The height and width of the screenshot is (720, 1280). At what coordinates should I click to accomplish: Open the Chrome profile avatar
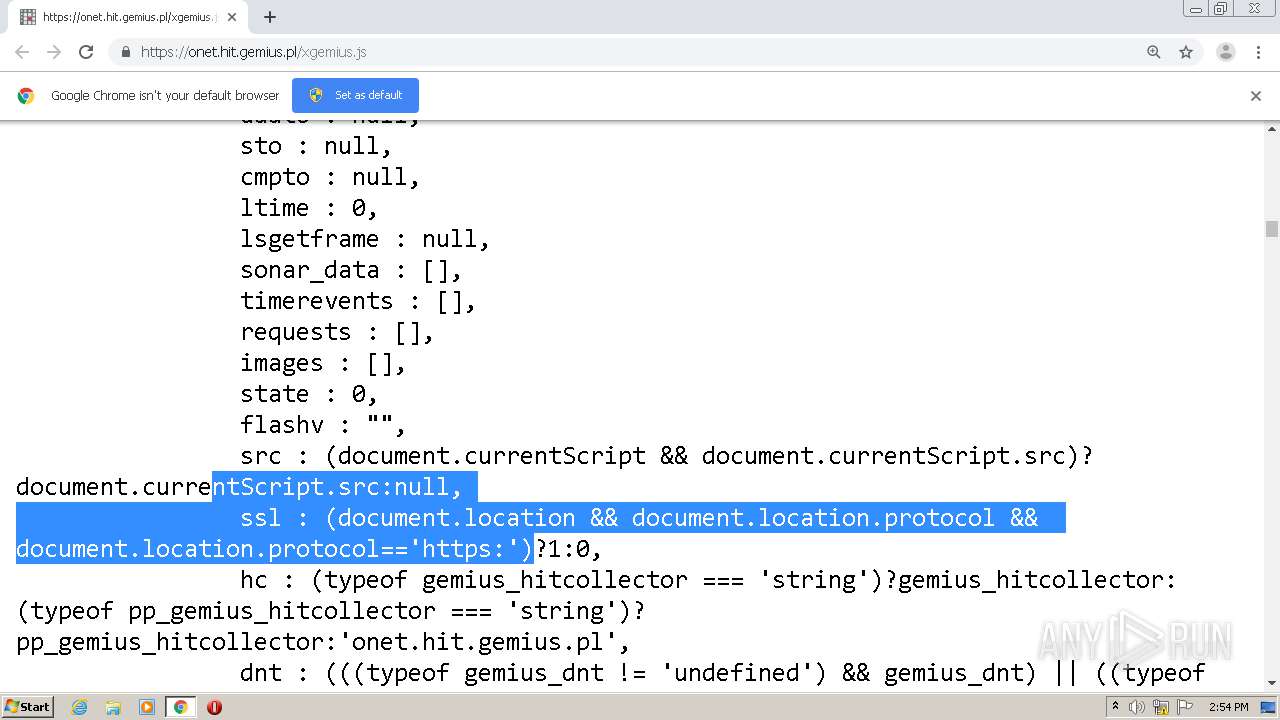1226,52
